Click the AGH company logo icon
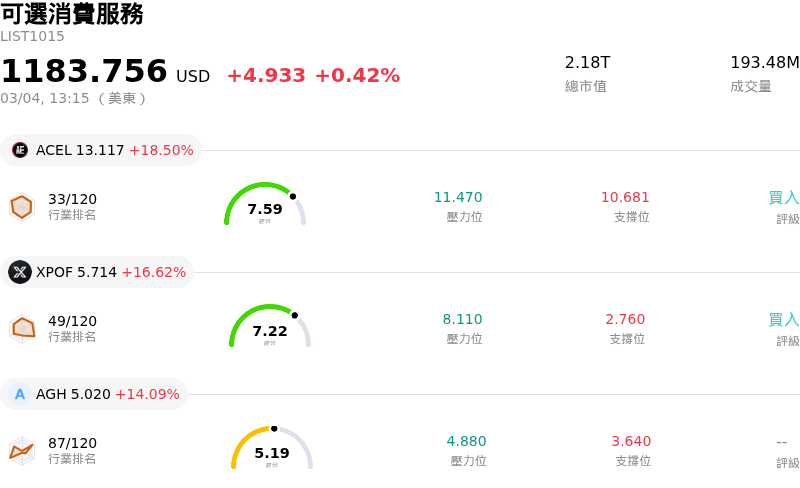The width and height of the screenshot is (800, 488). click(x=20, y=394)
